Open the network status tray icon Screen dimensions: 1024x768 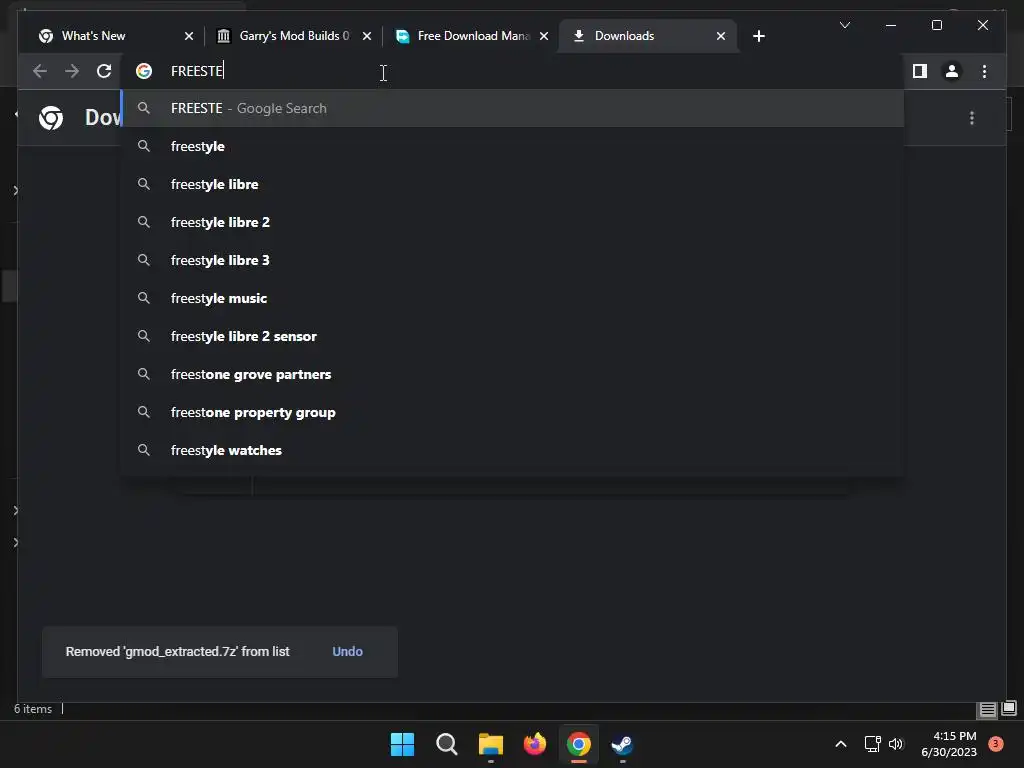point(872,744)
